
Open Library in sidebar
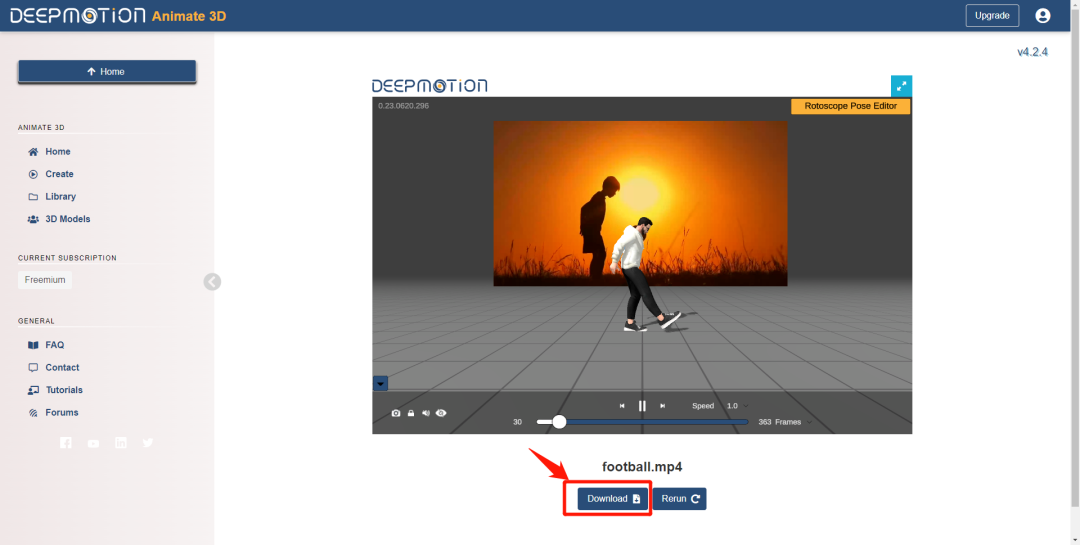pyautogui.click(x=60, y=196)
